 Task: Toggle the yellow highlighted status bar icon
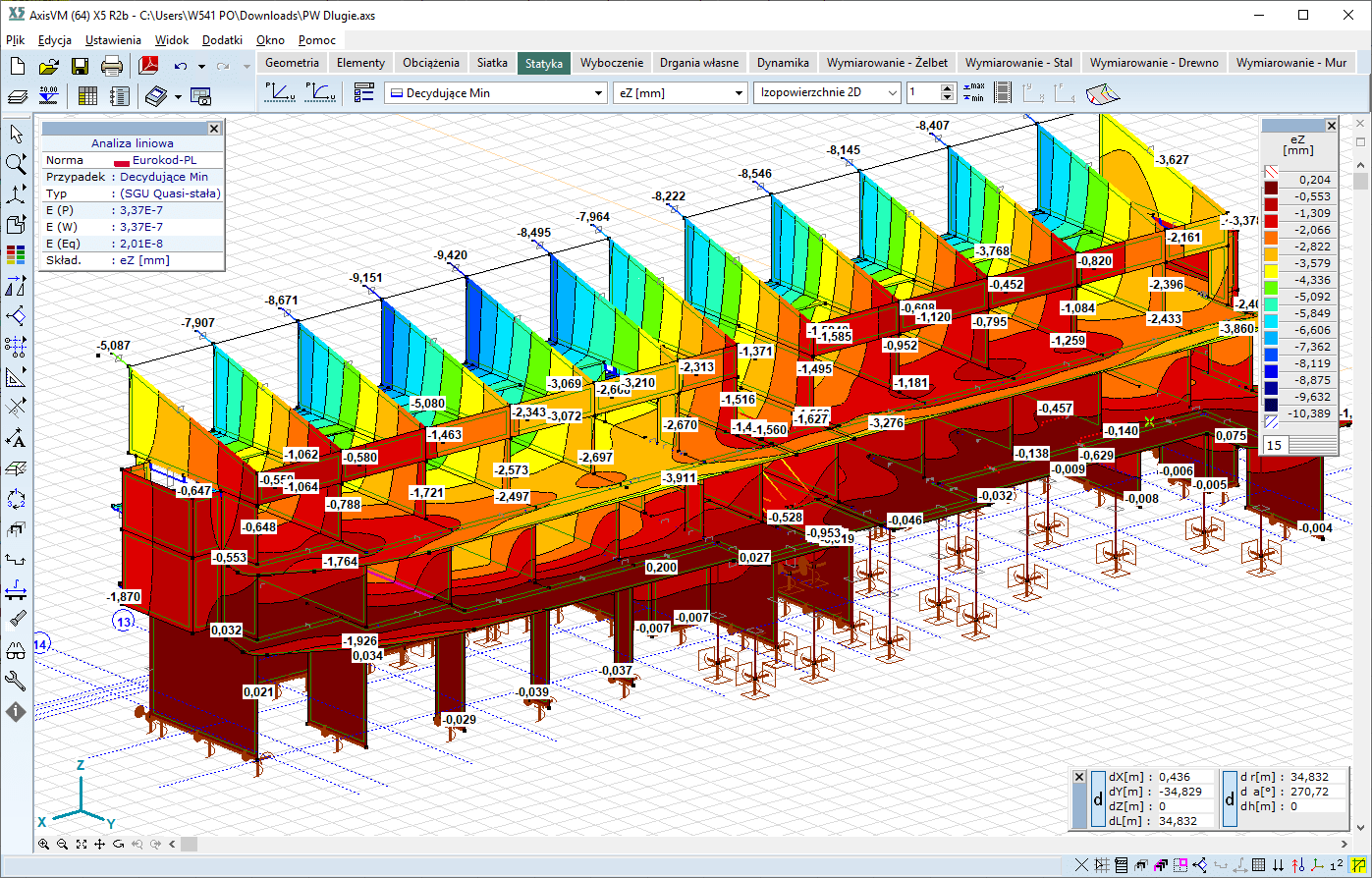(1358, 865)
